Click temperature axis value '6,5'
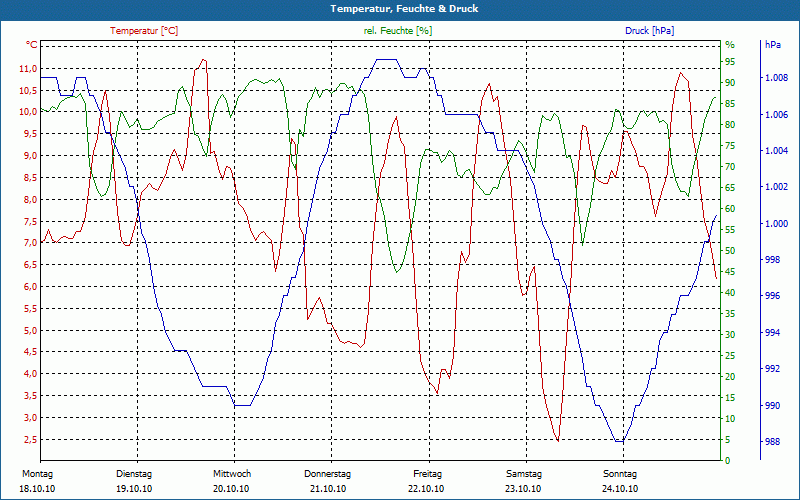 coord(30,265)
